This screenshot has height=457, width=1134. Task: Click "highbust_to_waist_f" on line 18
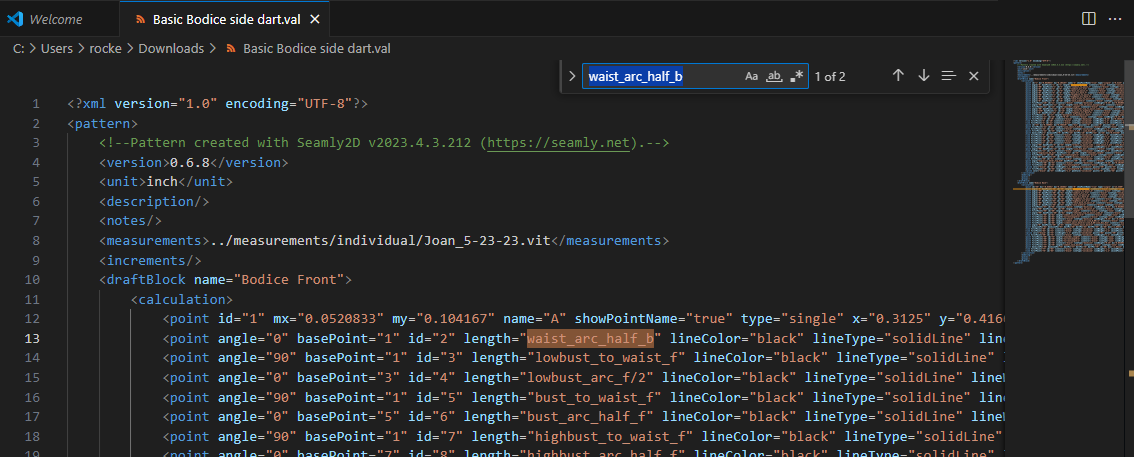click(610, 435)
